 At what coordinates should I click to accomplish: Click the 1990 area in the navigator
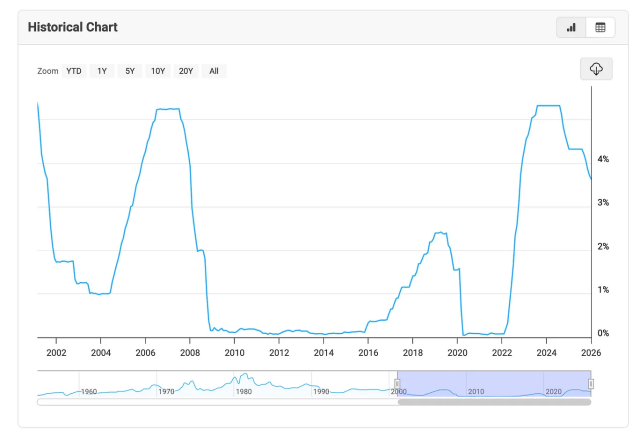(321, 391)
